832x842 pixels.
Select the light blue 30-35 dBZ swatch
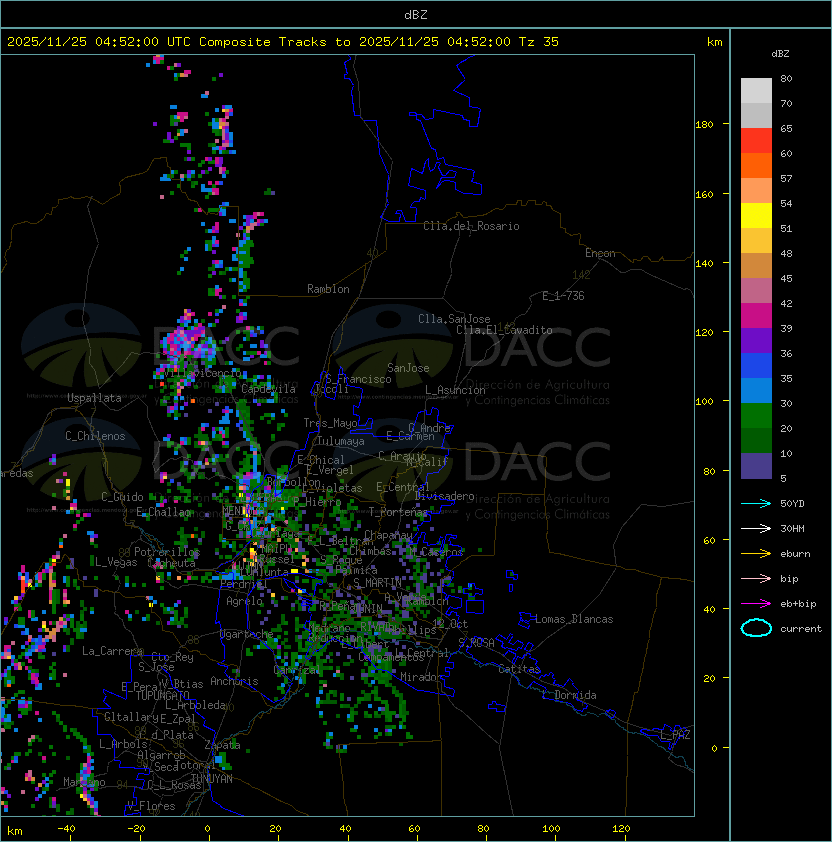pos(756,390)
